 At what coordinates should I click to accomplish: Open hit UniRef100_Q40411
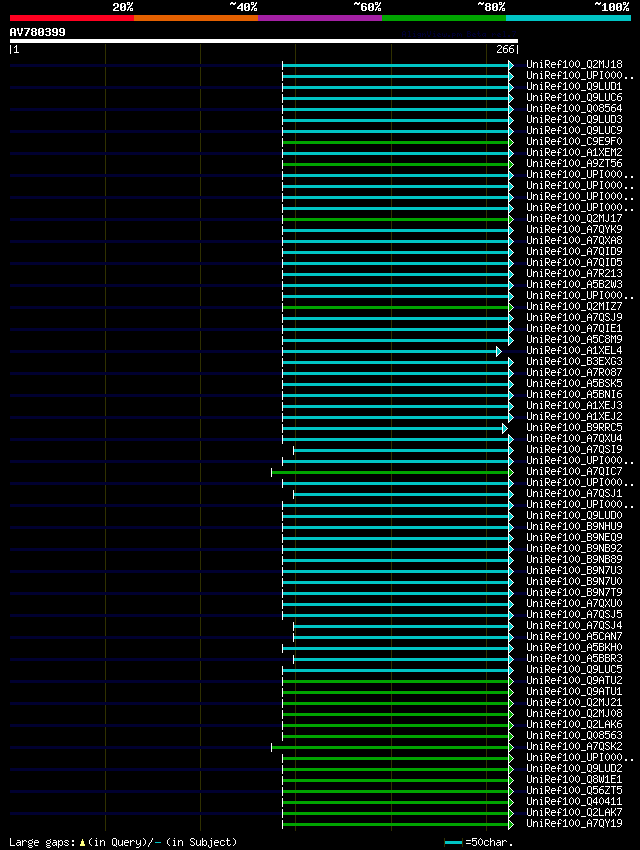574,801
